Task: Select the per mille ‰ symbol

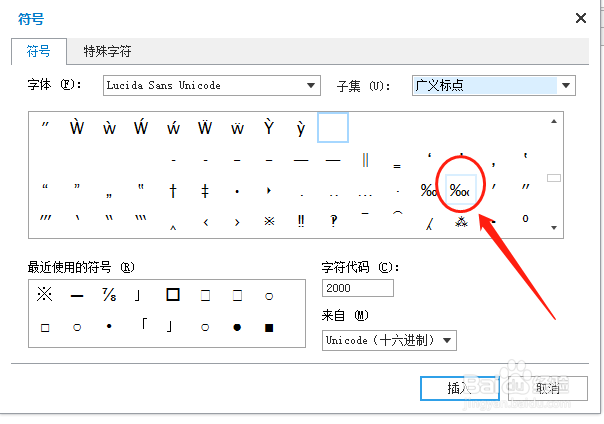Action: coord(429,190)
